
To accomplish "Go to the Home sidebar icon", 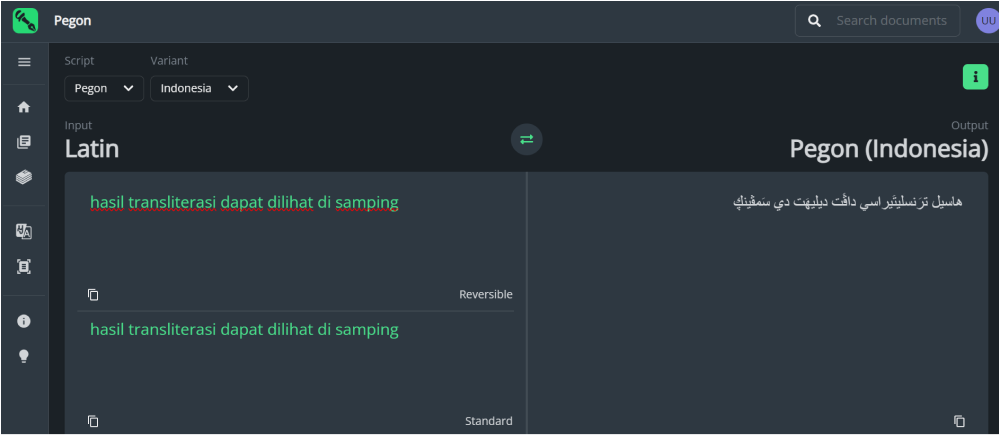I will coord(25,107).
